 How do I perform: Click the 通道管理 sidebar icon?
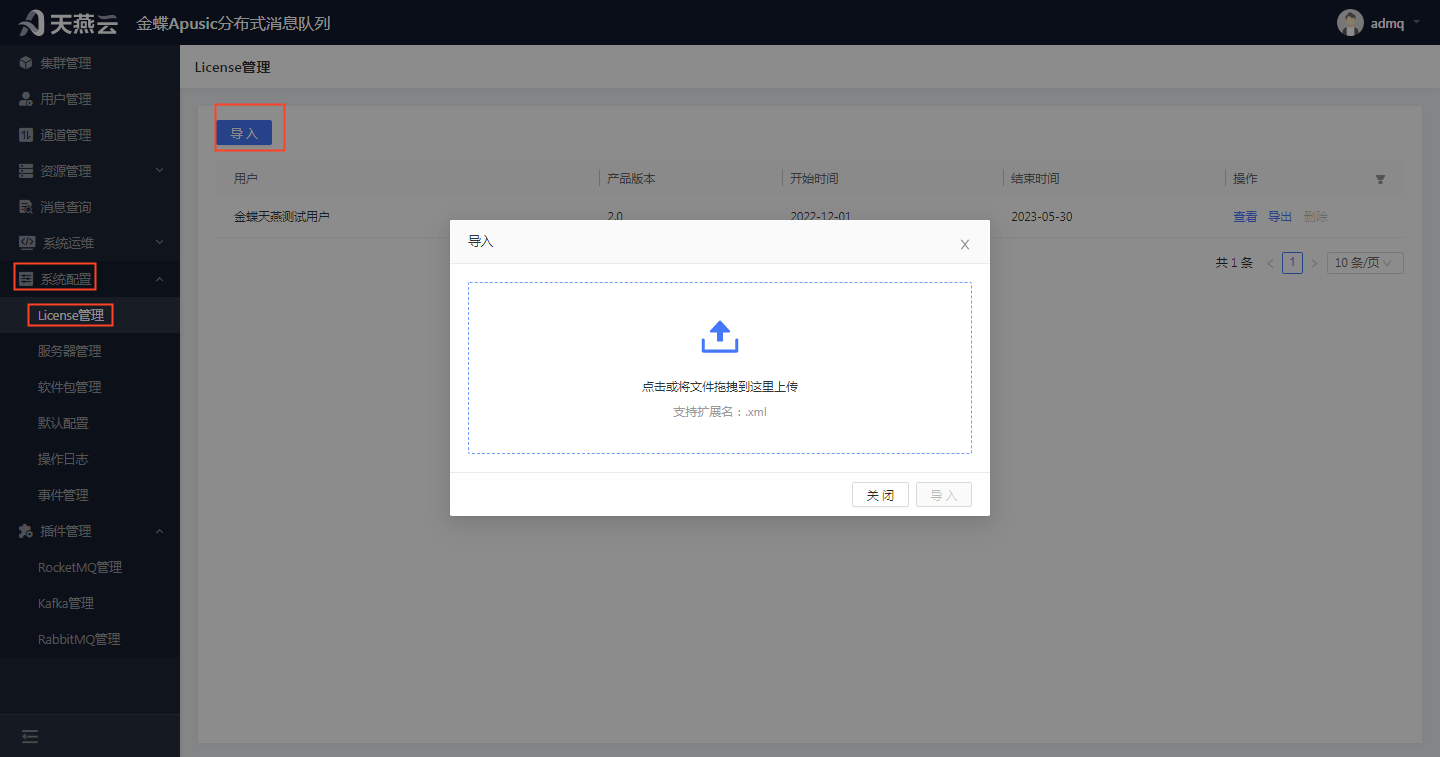click(x=26, y=135)
